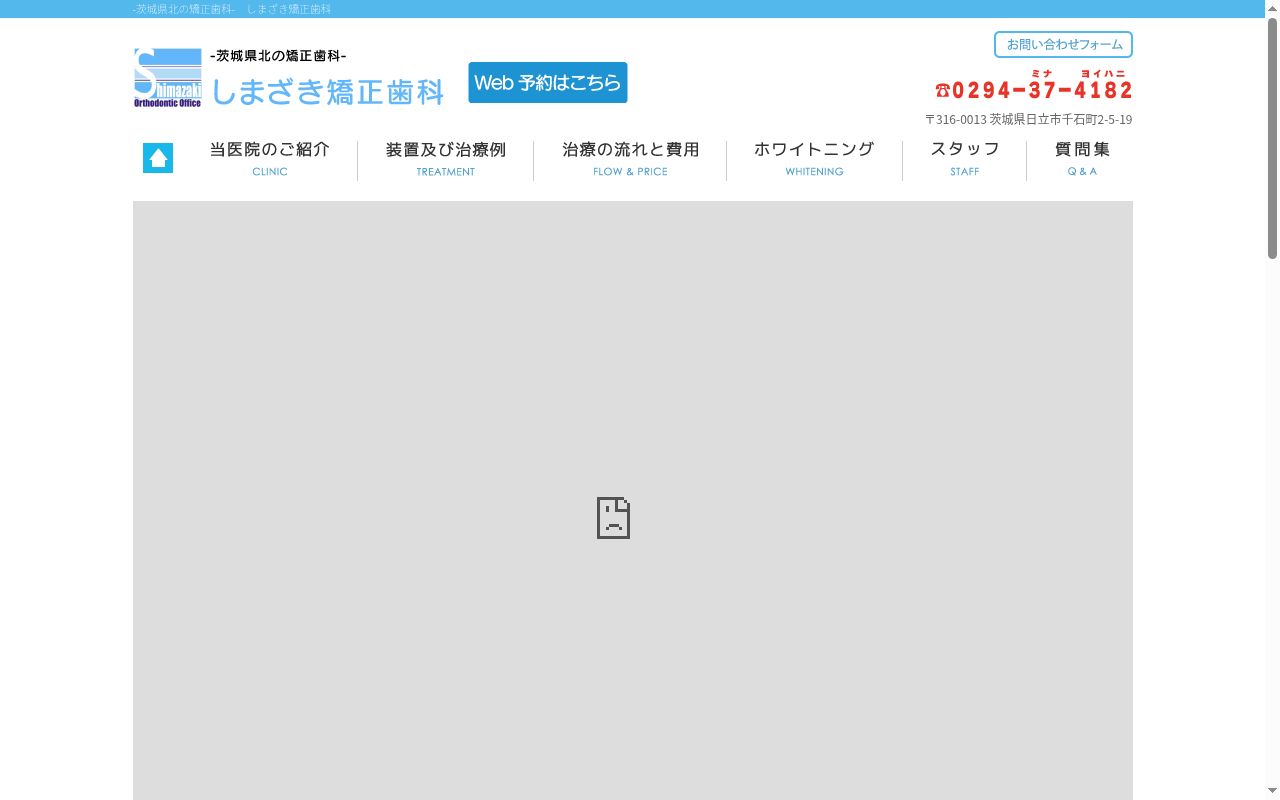Click the page vertical scrollbar thumb
The image size is (1280, 800).
(x=1272, y=138)
